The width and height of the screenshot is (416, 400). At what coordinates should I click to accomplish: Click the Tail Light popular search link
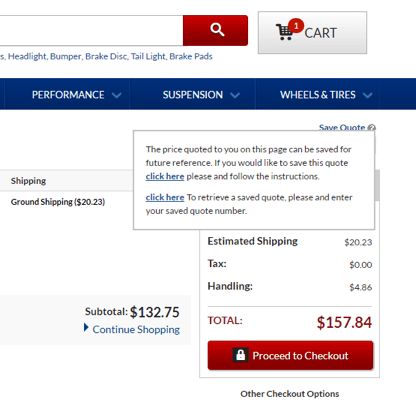(x=148, y=56)
